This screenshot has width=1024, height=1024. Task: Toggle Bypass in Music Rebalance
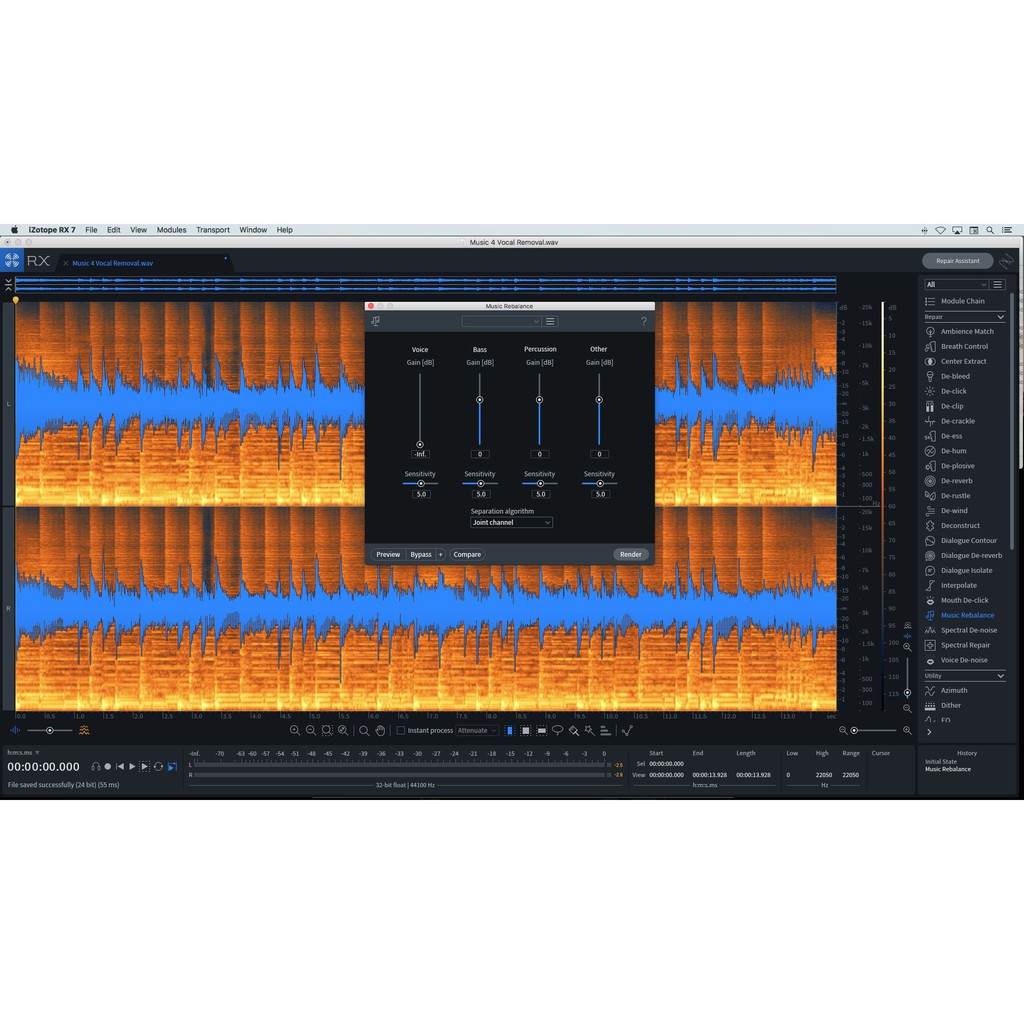(x=419, y=553)
